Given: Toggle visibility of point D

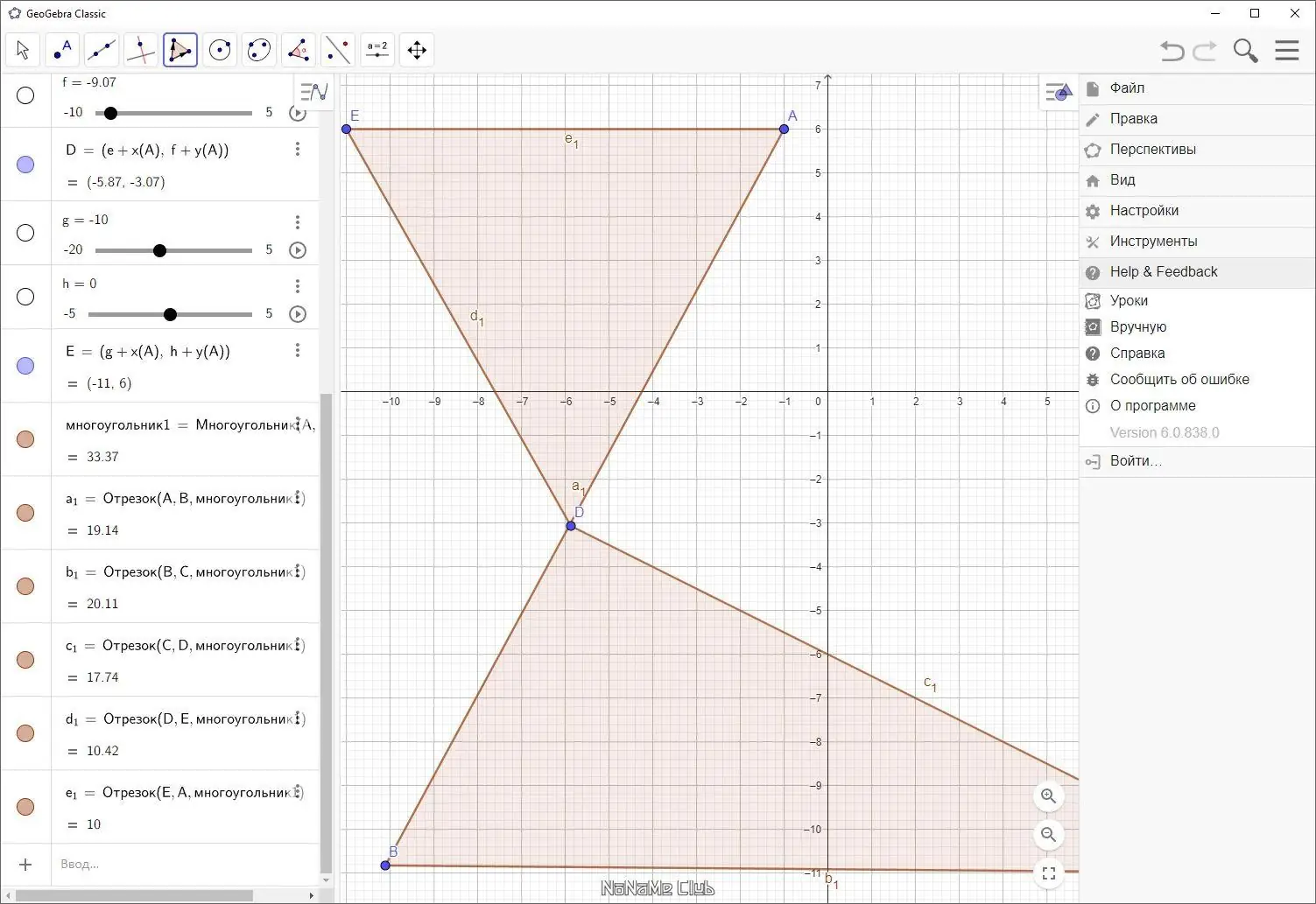Looking at the screenshot, I should coord(25,165).
